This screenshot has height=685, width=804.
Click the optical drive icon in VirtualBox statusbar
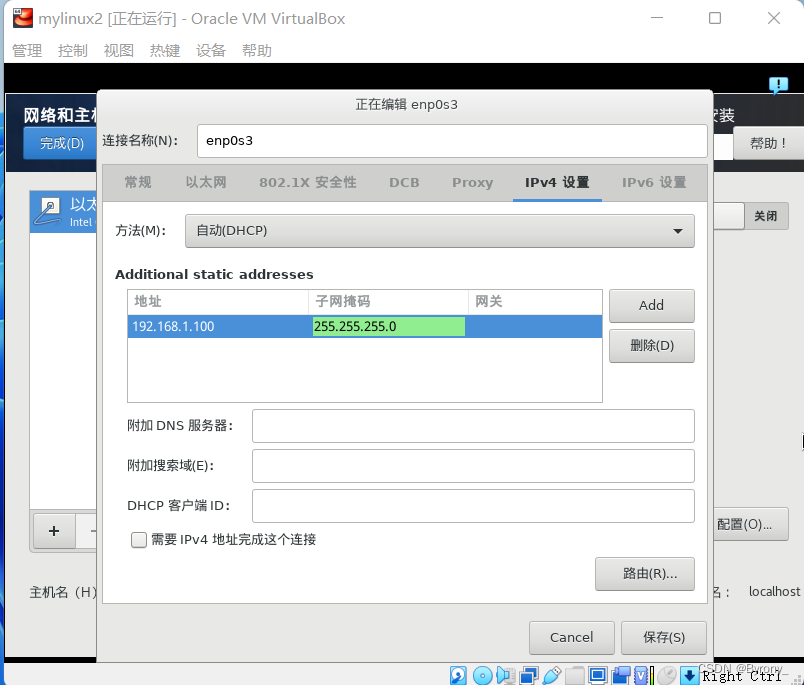click(x=482, y=675)
